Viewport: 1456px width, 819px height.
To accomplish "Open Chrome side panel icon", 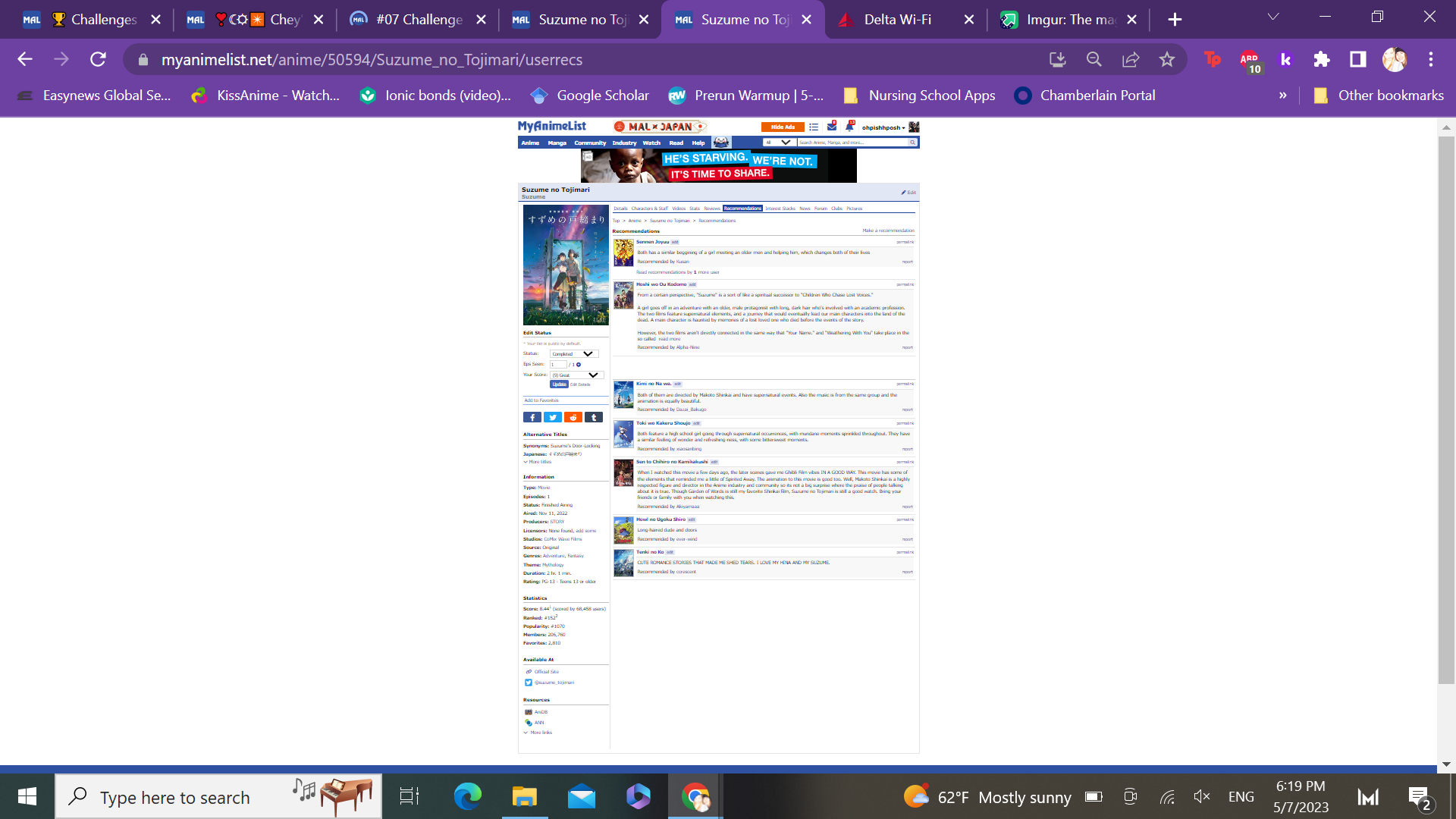I will tap(1358, 59).
